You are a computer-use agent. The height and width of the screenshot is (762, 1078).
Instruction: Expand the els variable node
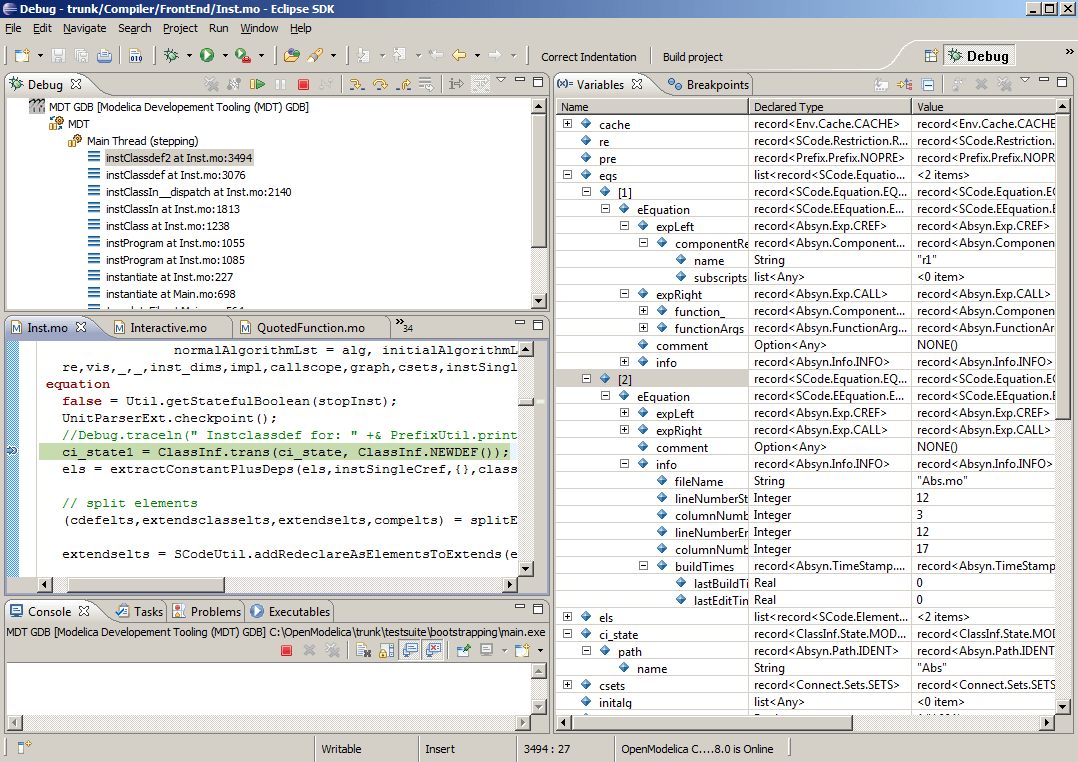567,617
